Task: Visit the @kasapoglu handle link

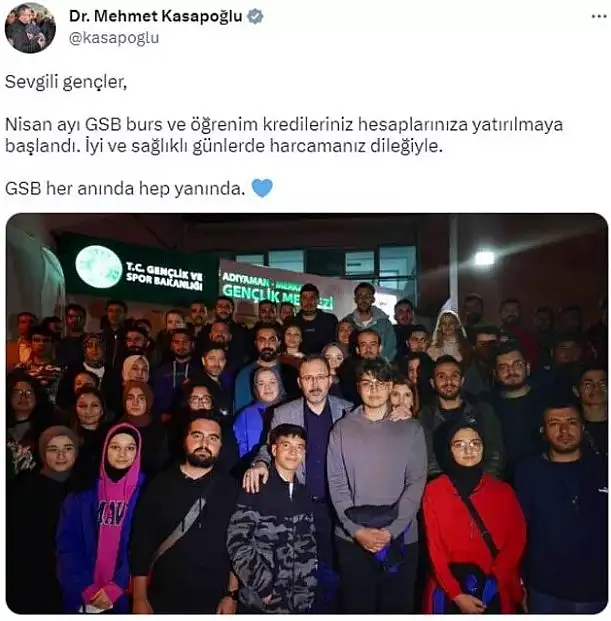Action: click(x=114, y=38)
